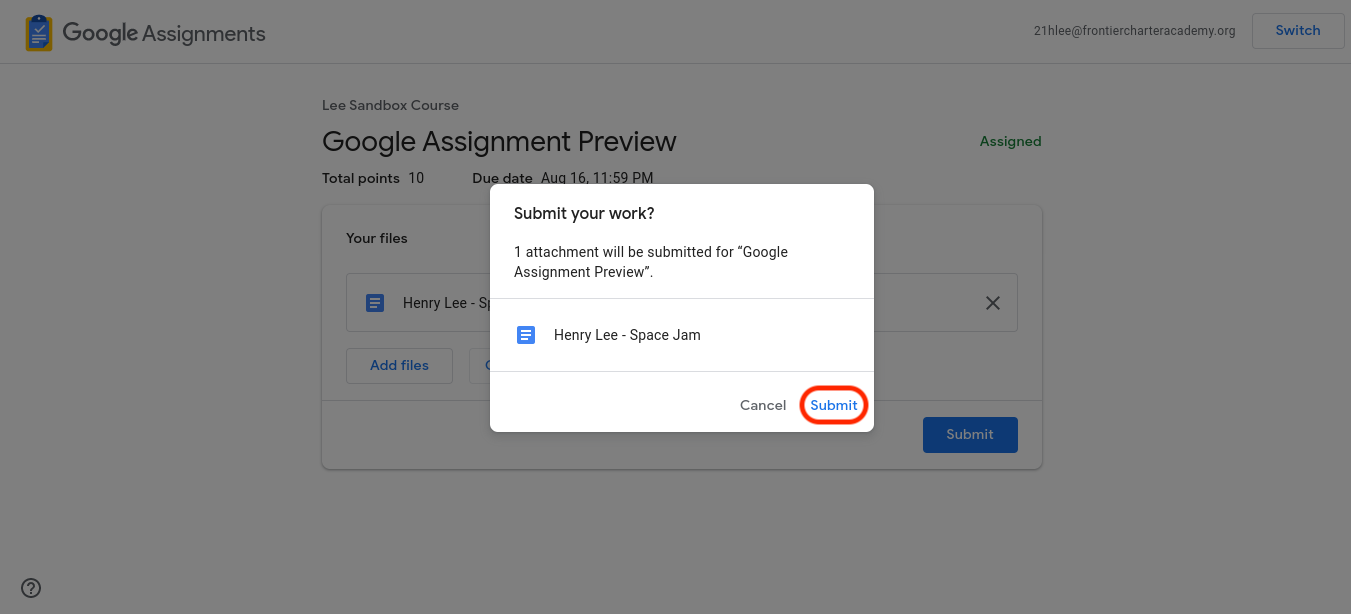This screenshot has width=1351, height=614.
Task: Click the Switch account button
Action: point(1298,30)
